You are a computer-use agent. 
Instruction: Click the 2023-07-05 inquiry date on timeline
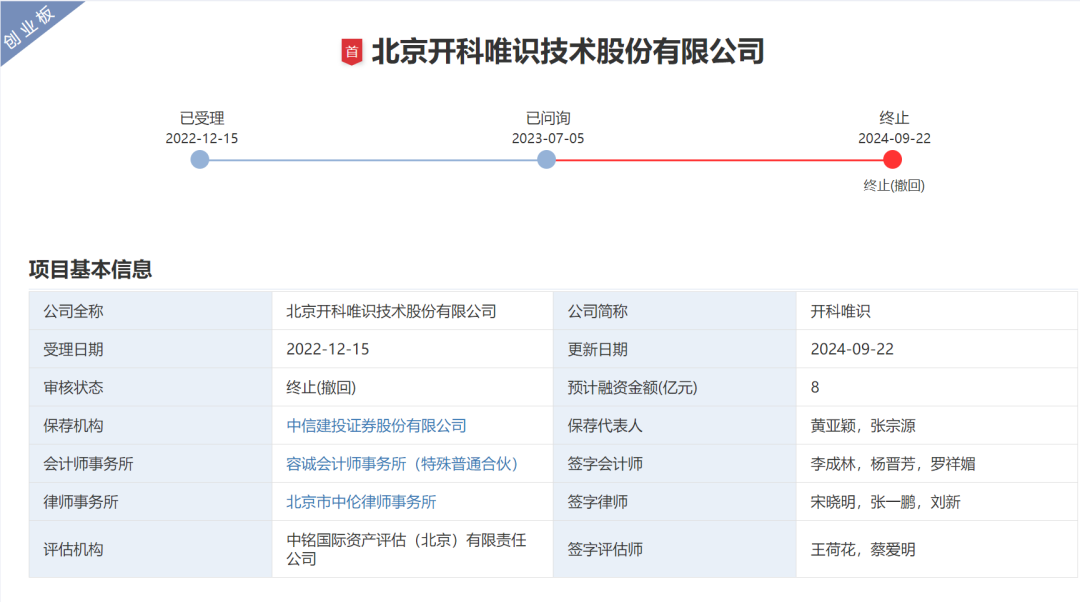548,138
